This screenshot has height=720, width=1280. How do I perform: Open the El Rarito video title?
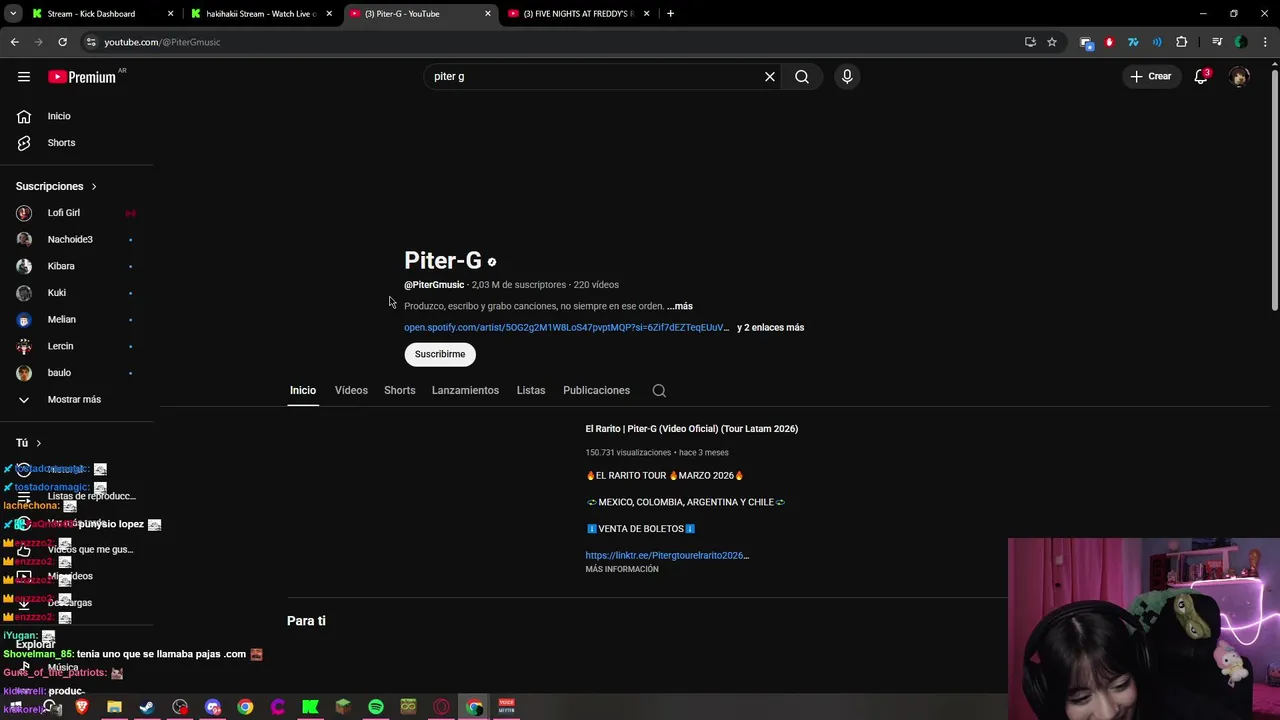[691, 429]
